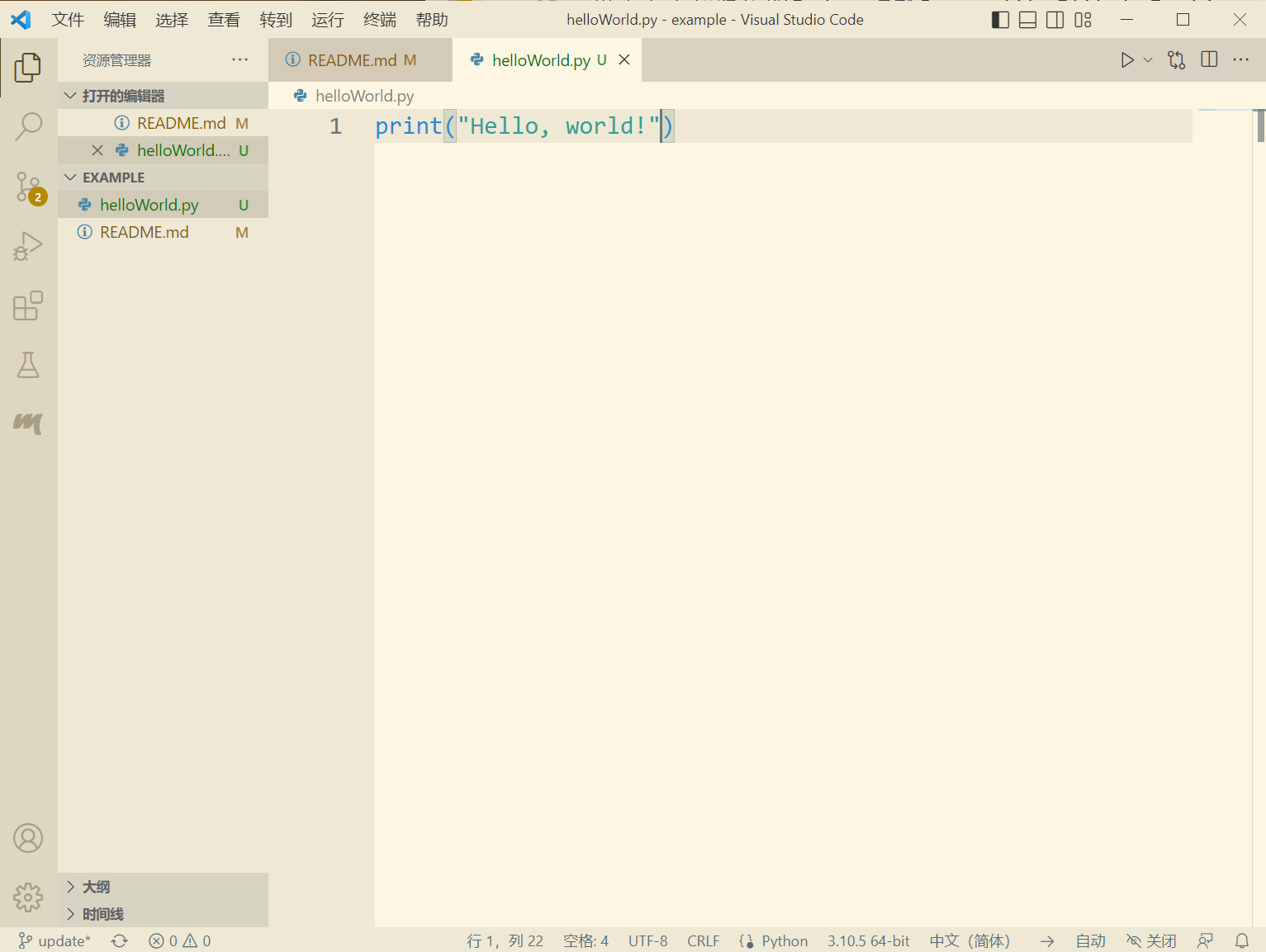Open README.md in EXAMPLE folder tree

(163, 232)
